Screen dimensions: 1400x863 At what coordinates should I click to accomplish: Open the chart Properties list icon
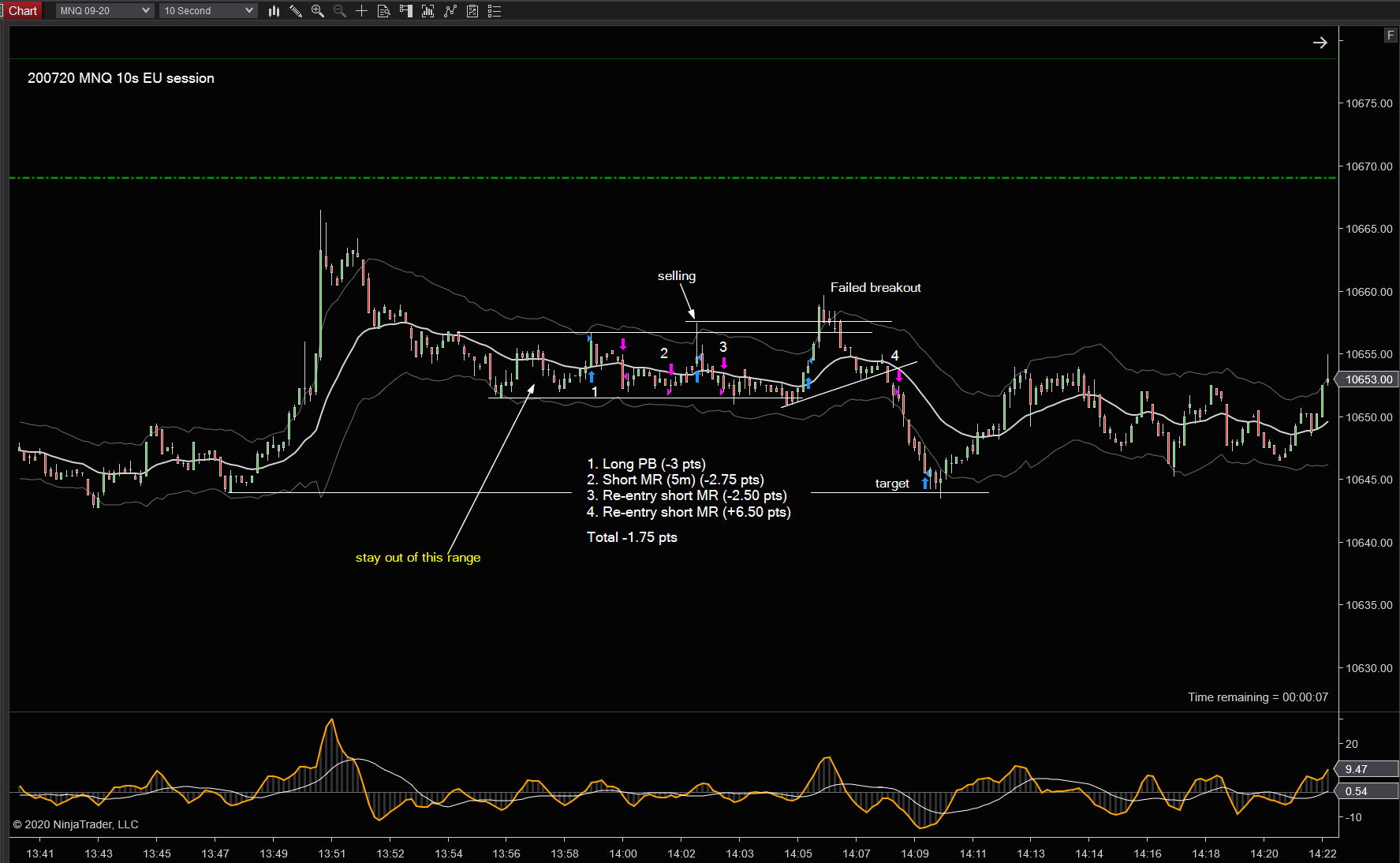[495, 10]
